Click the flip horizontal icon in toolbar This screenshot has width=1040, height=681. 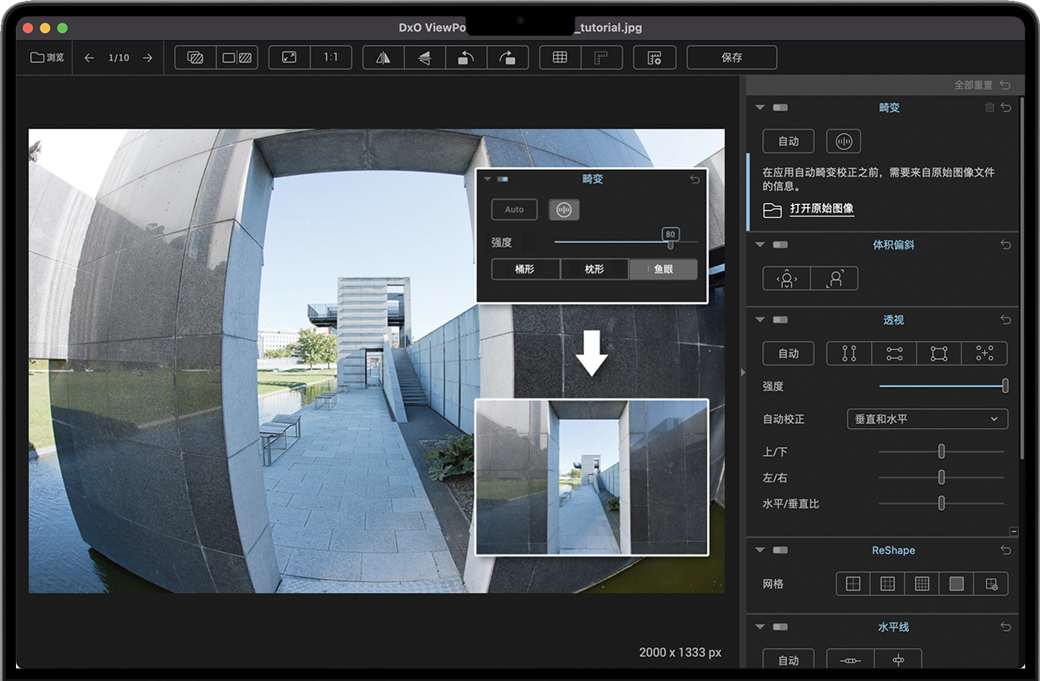click(x=383, y=58)
